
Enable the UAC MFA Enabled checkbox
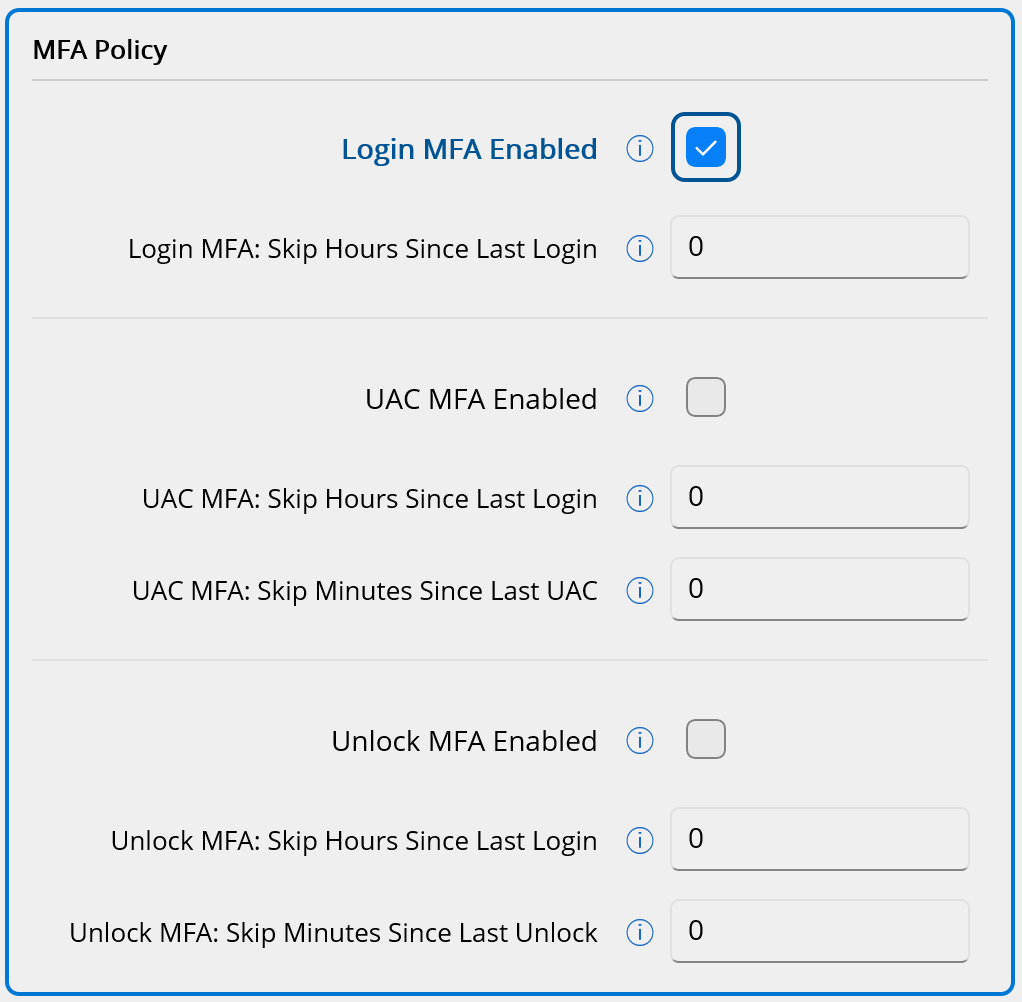click(706, 398)
